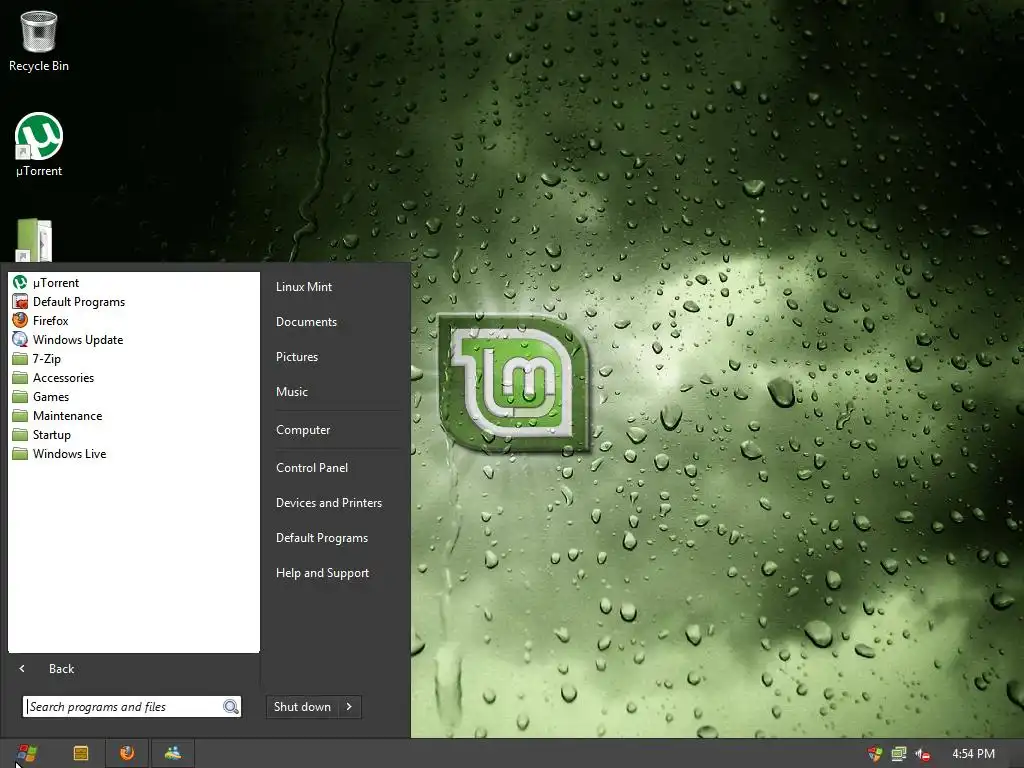Click the Default Programs icon in the programs list

tap(20, 301)
